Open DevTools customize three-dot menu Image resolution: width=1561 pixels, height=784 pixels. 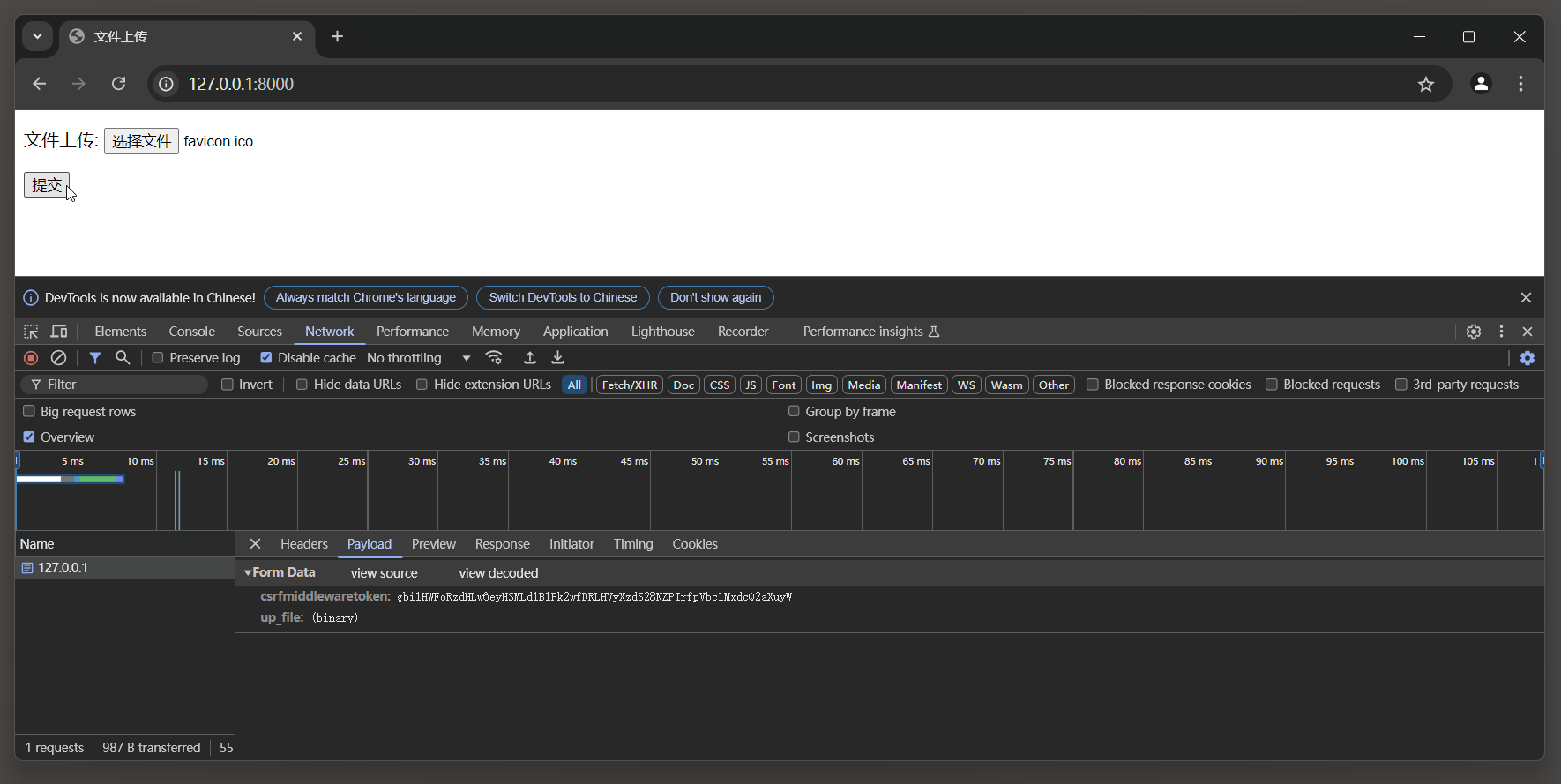tap(1501, 332)
